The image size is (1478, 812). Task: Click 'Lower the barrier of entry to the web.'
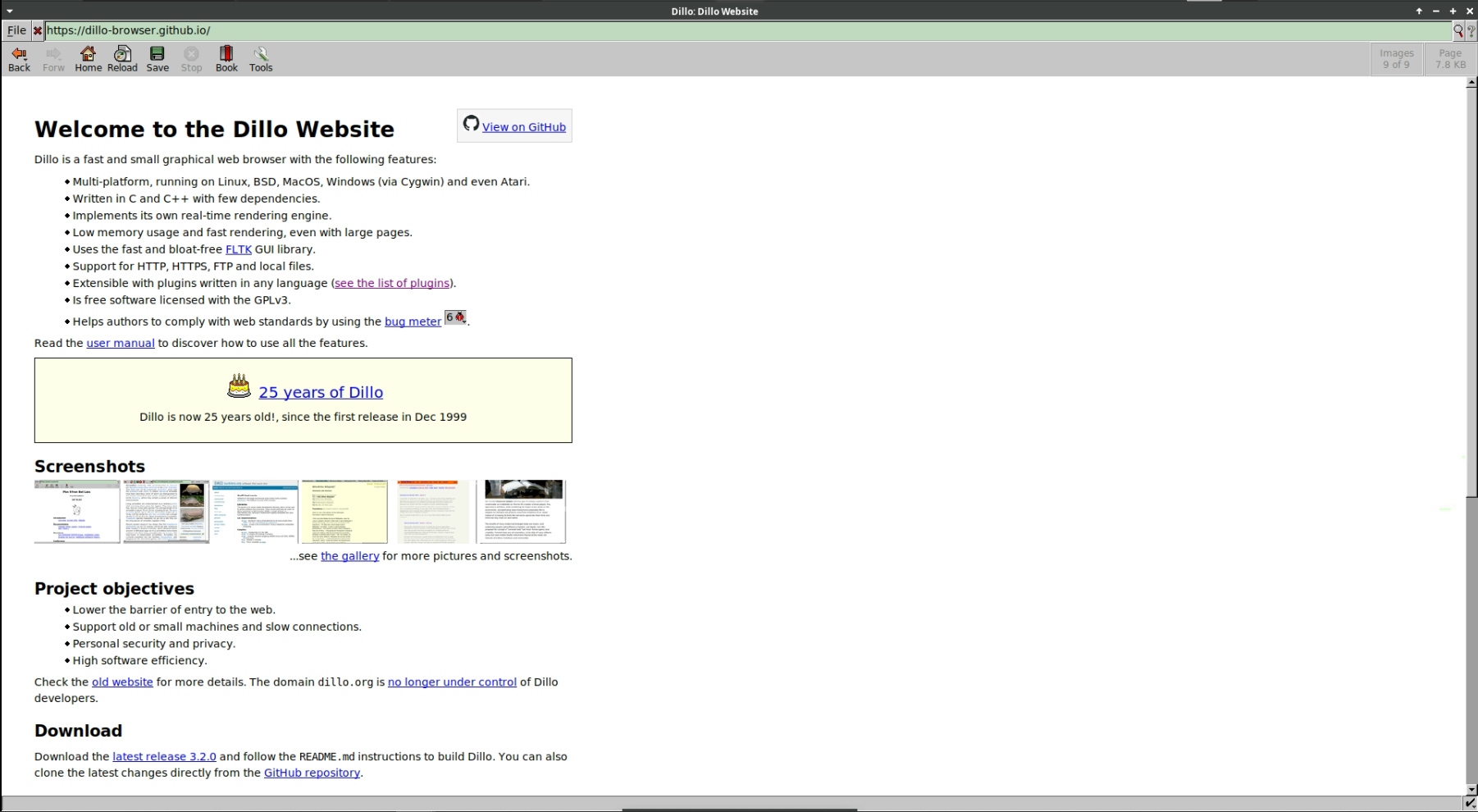pos(174,609)
